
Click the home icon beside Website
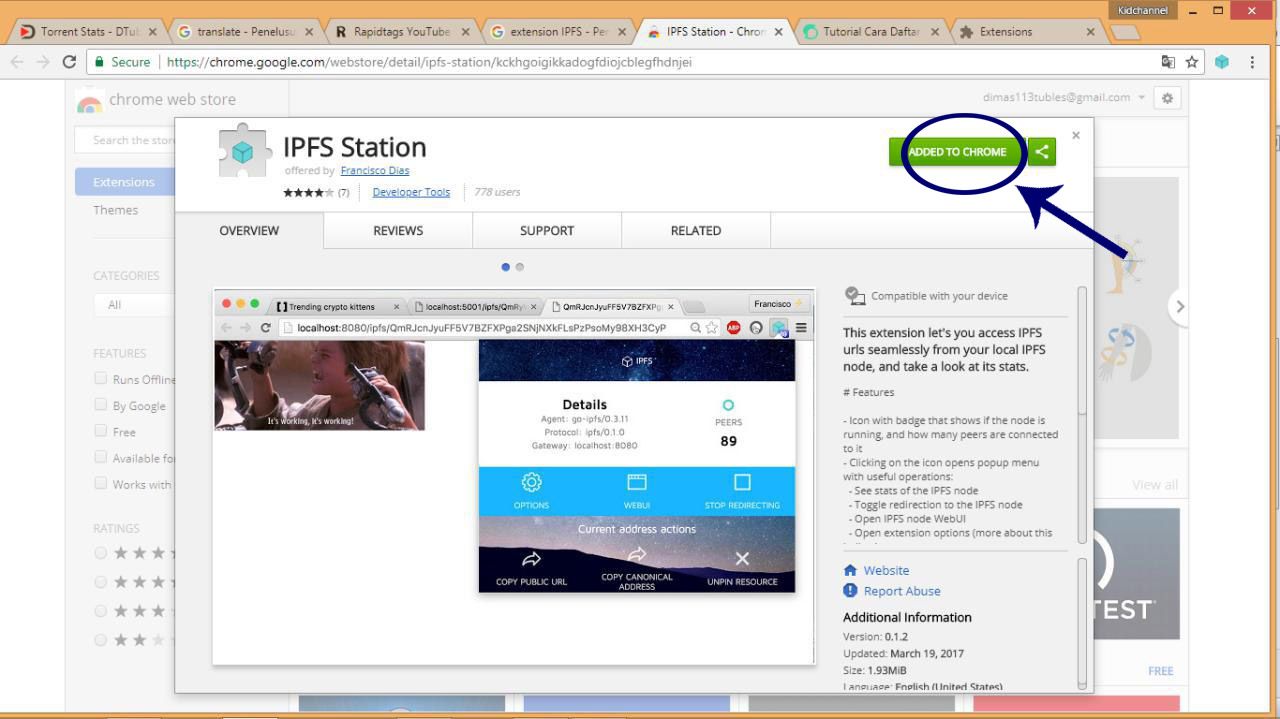(x=851, y=571)
